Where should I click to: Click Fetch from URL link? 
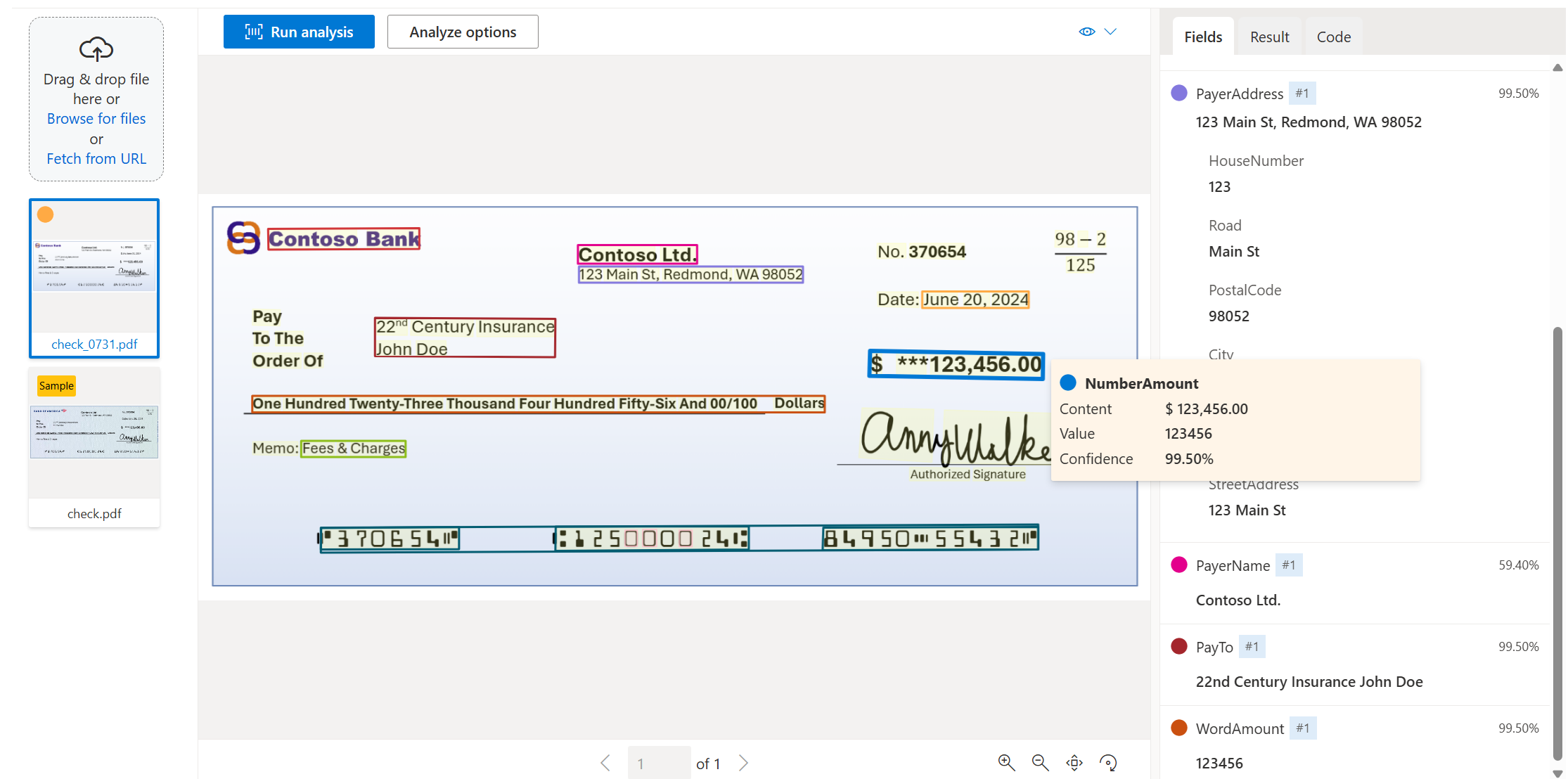97,158
